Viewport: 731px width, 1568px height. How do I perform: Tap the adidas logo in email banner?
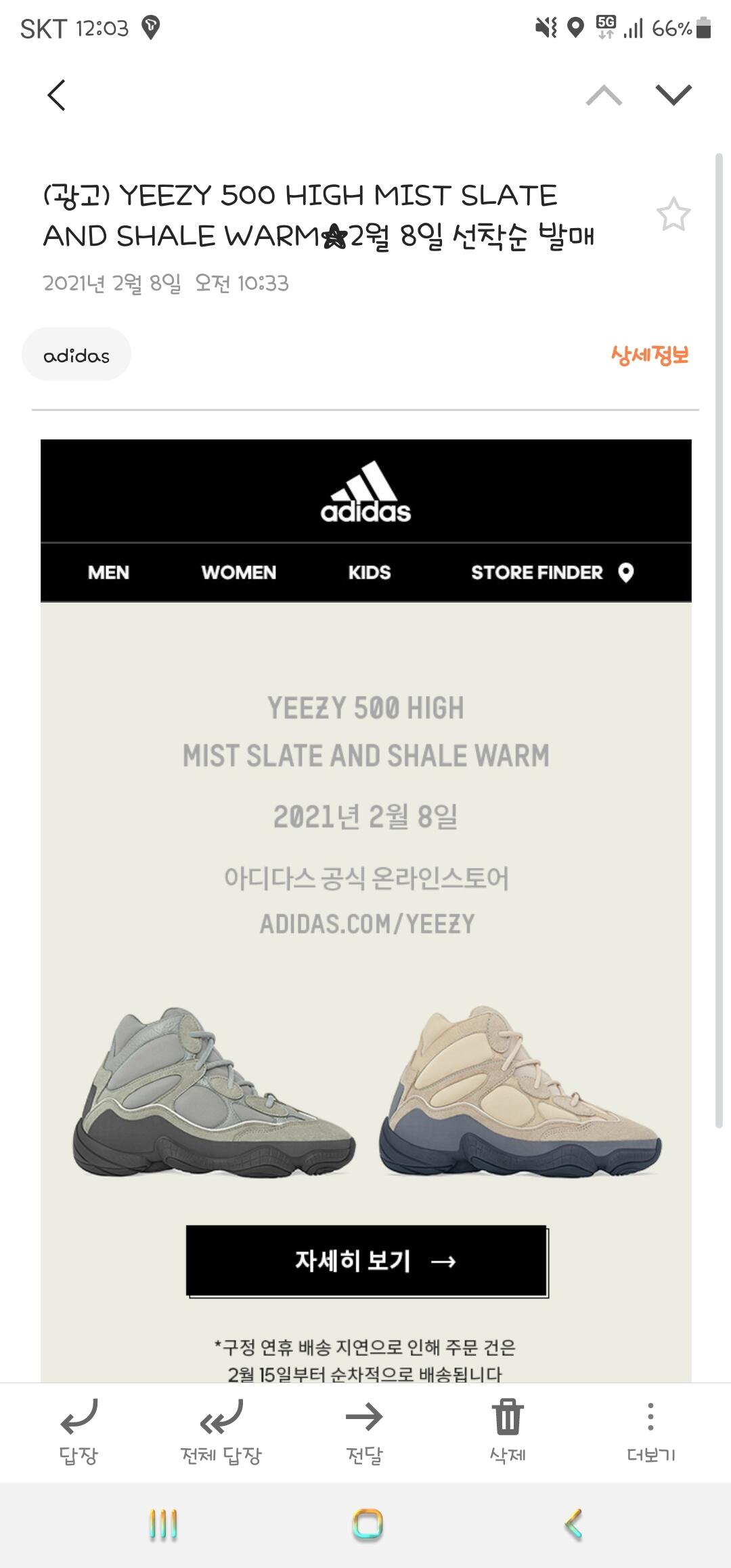coord(366,492)
